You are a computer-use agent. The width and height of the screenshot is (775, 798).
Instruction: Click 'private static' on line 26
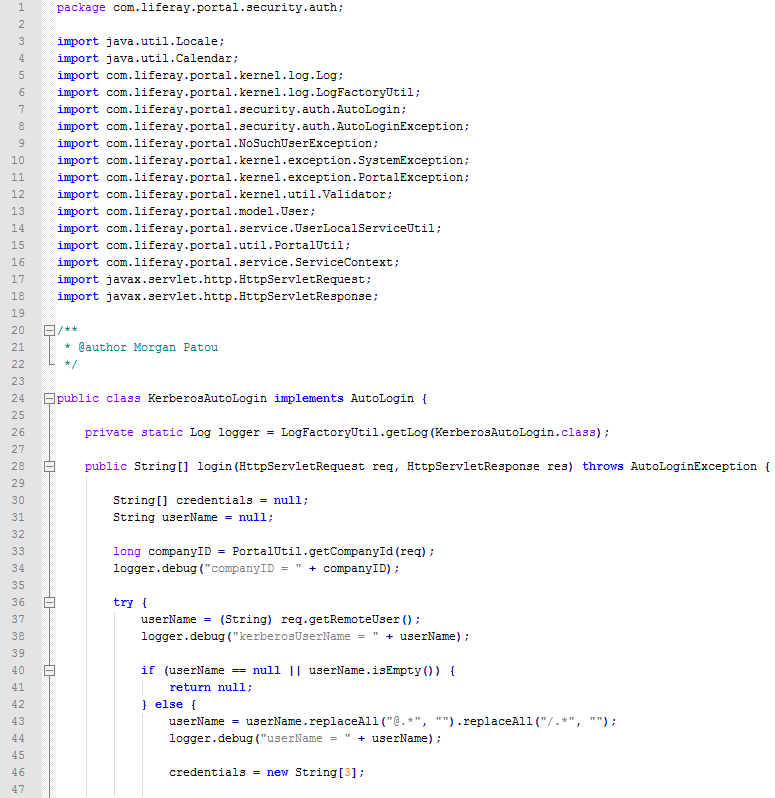[133, 433]
